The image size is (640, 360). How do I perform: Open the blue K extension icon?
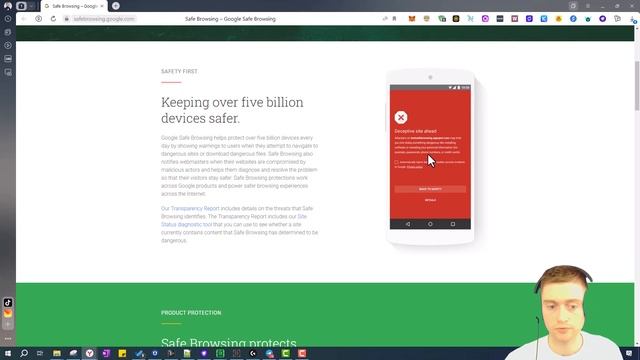[544, 19]
